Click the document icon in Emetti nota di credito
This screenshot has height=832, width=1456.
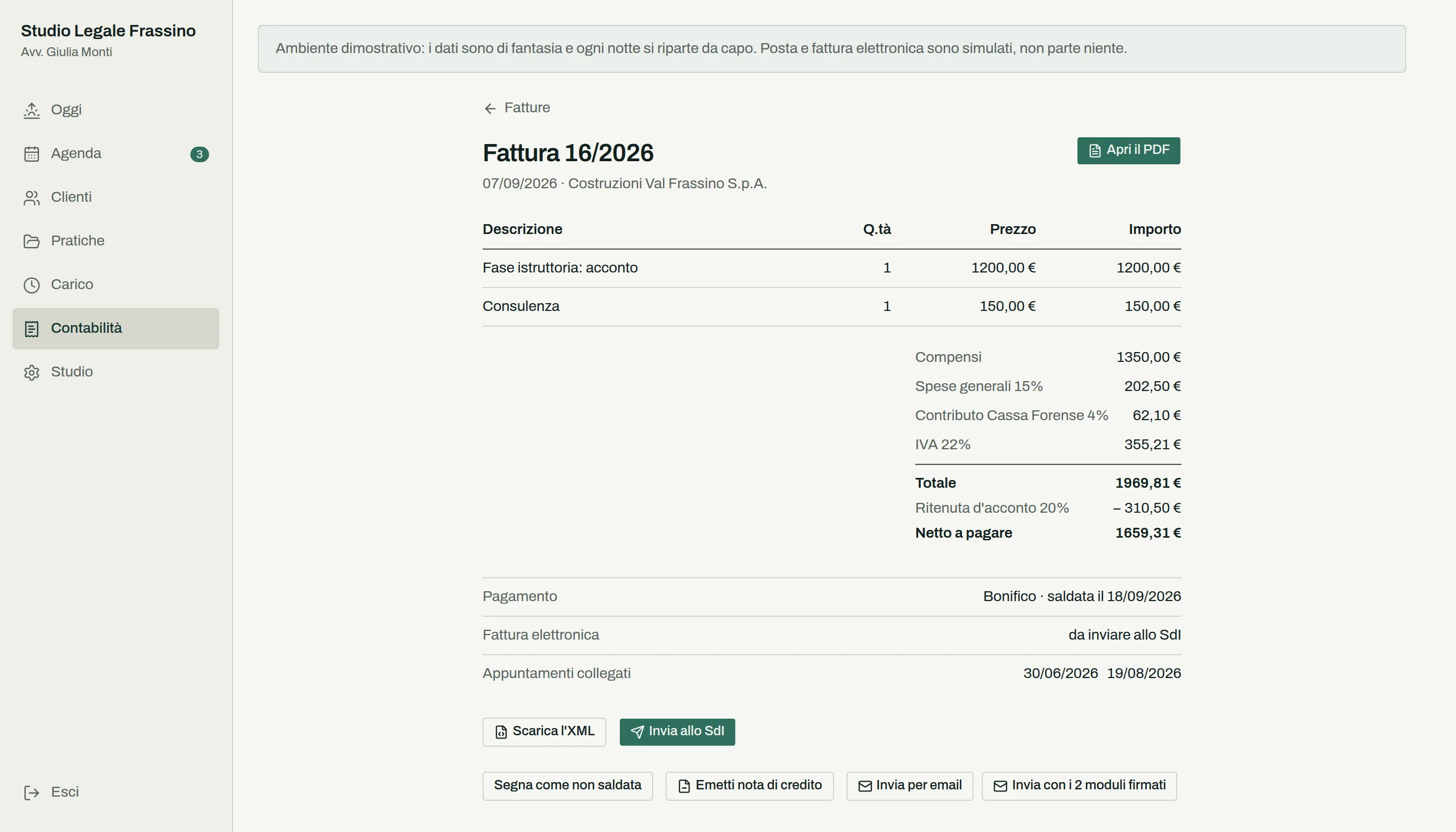(x=683, y=786)
